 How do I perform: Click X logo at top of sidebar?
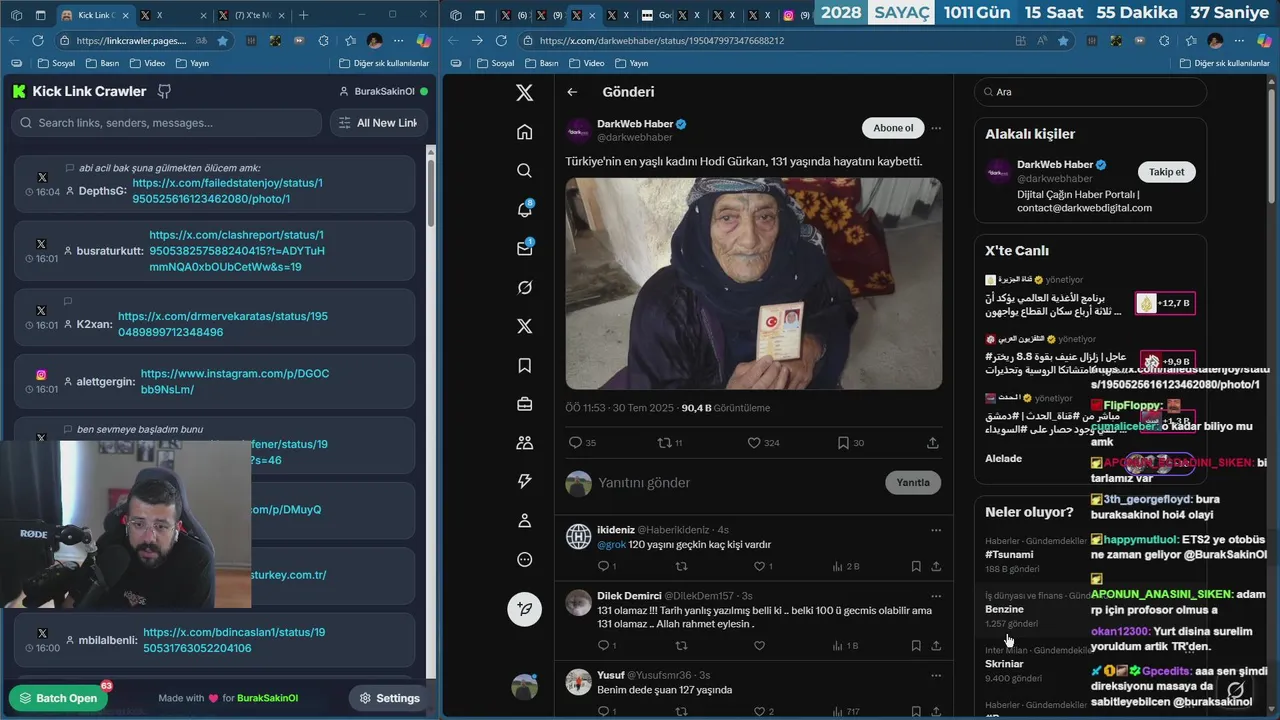pos(524,93)
